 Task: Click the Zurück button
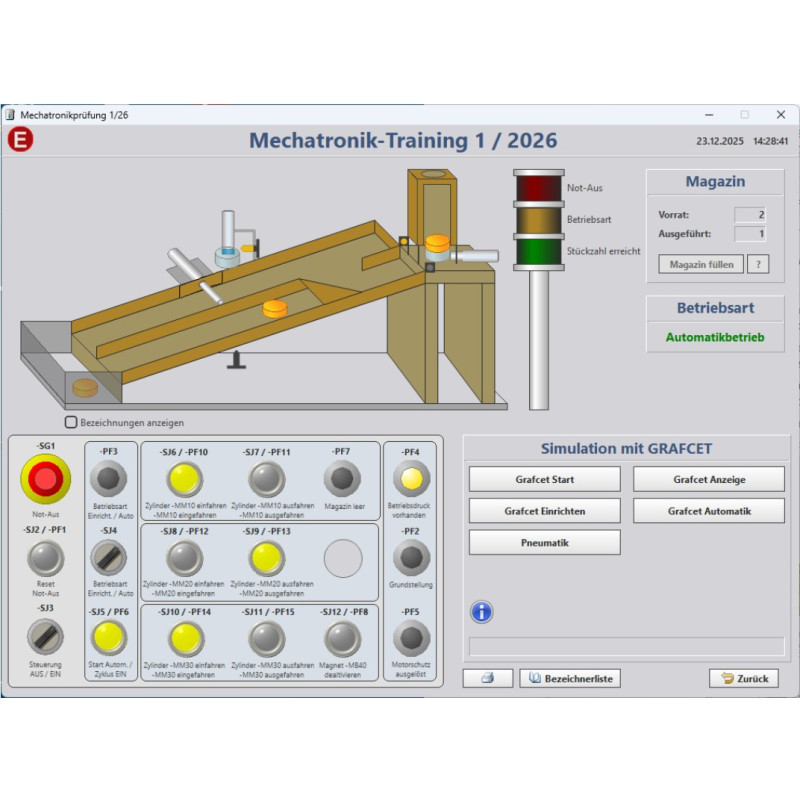[744, 678]
